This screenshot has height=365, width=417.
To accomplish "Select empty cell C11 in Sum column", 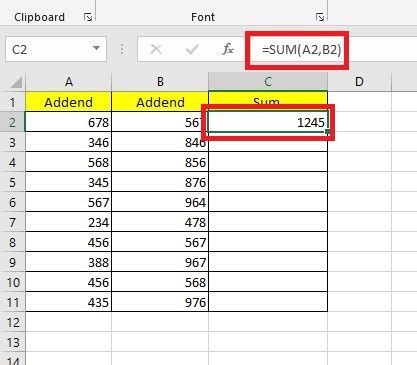I will [x=268, y=302].
